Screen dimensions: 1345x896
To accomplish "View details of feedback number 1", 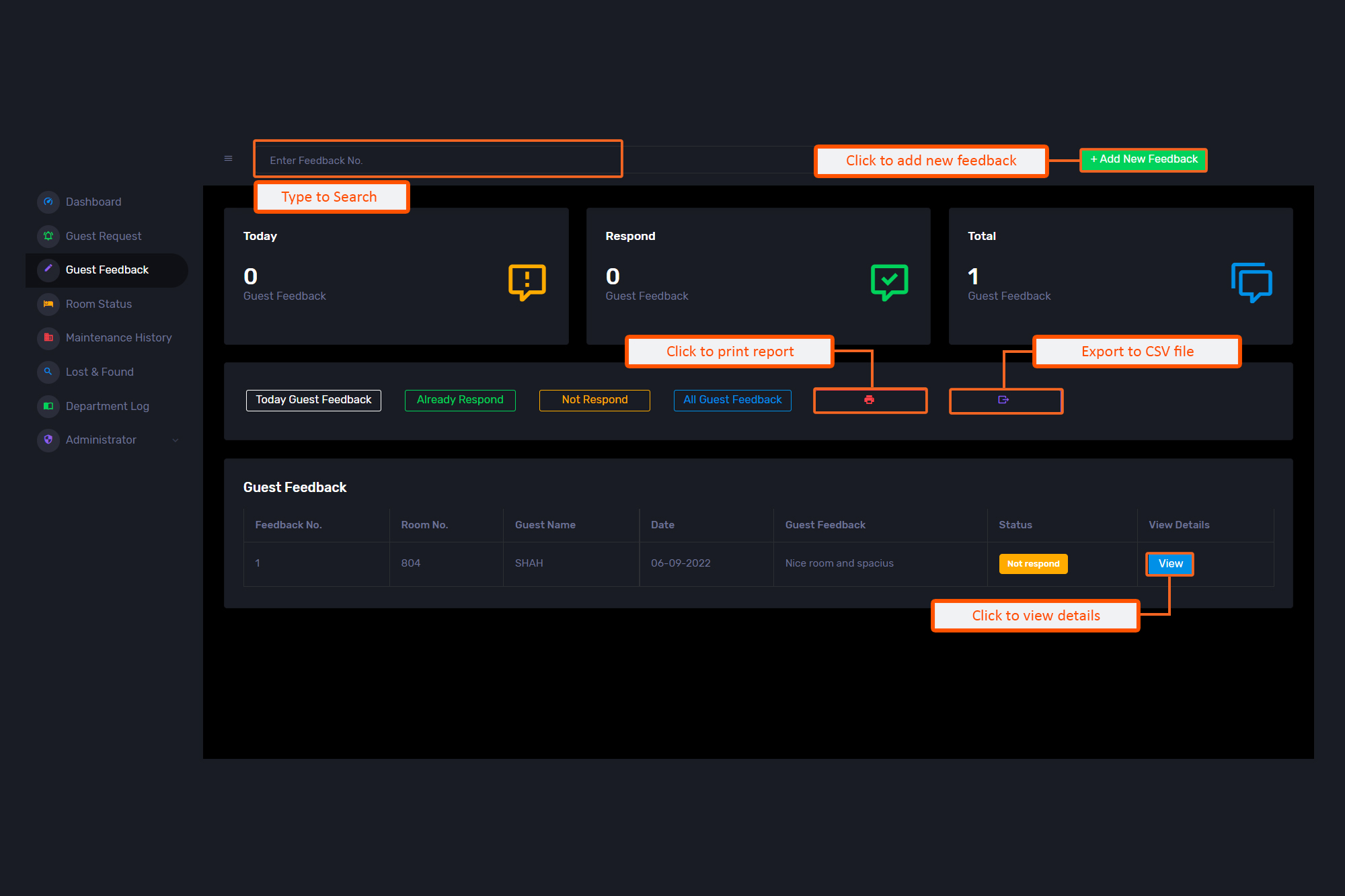I will [1170, 564].
